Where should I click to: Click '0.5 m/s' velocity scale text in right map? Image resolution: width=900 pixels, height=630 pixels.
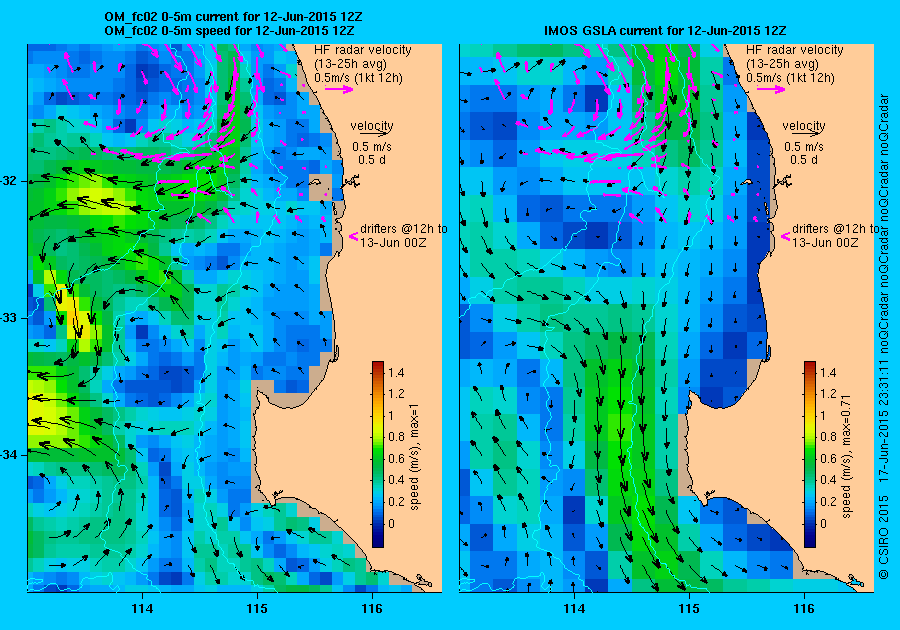pos(804,147)
